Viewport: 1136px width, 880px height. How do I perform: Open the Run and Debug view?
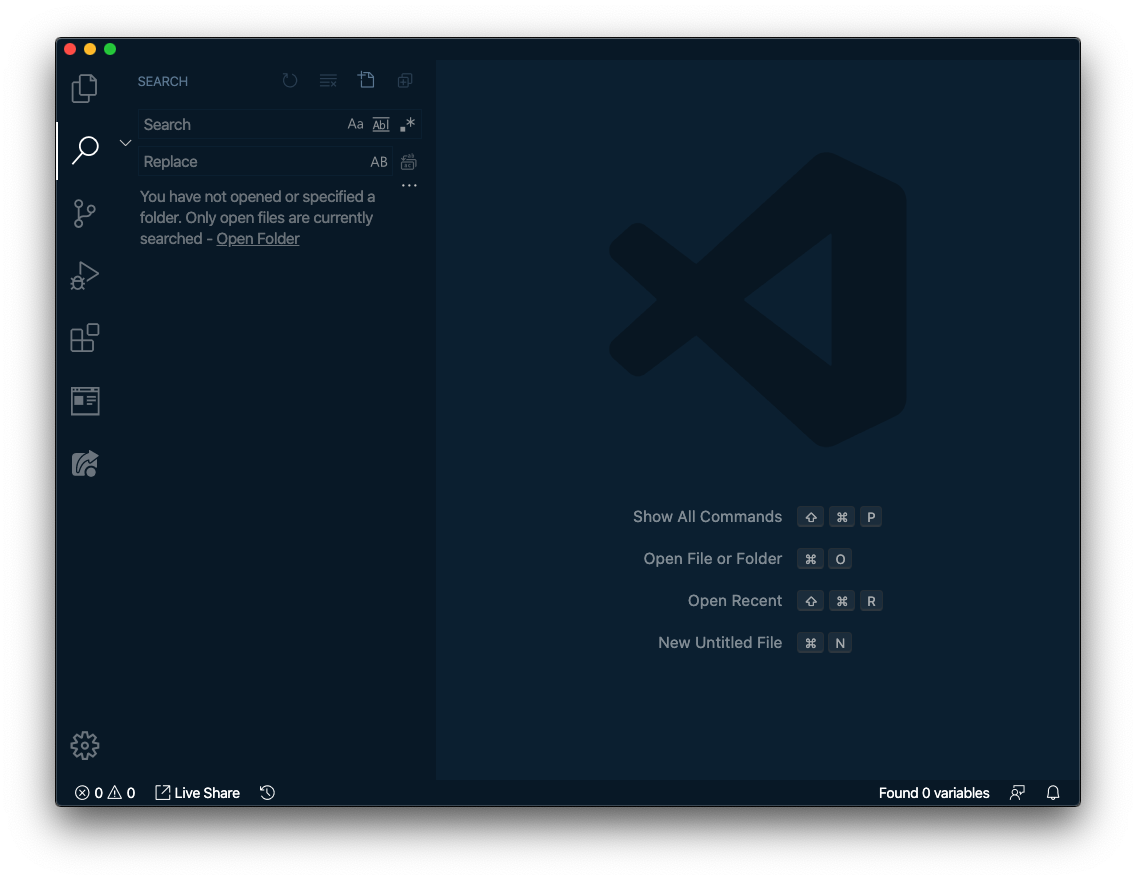click(x=85, y=276)
